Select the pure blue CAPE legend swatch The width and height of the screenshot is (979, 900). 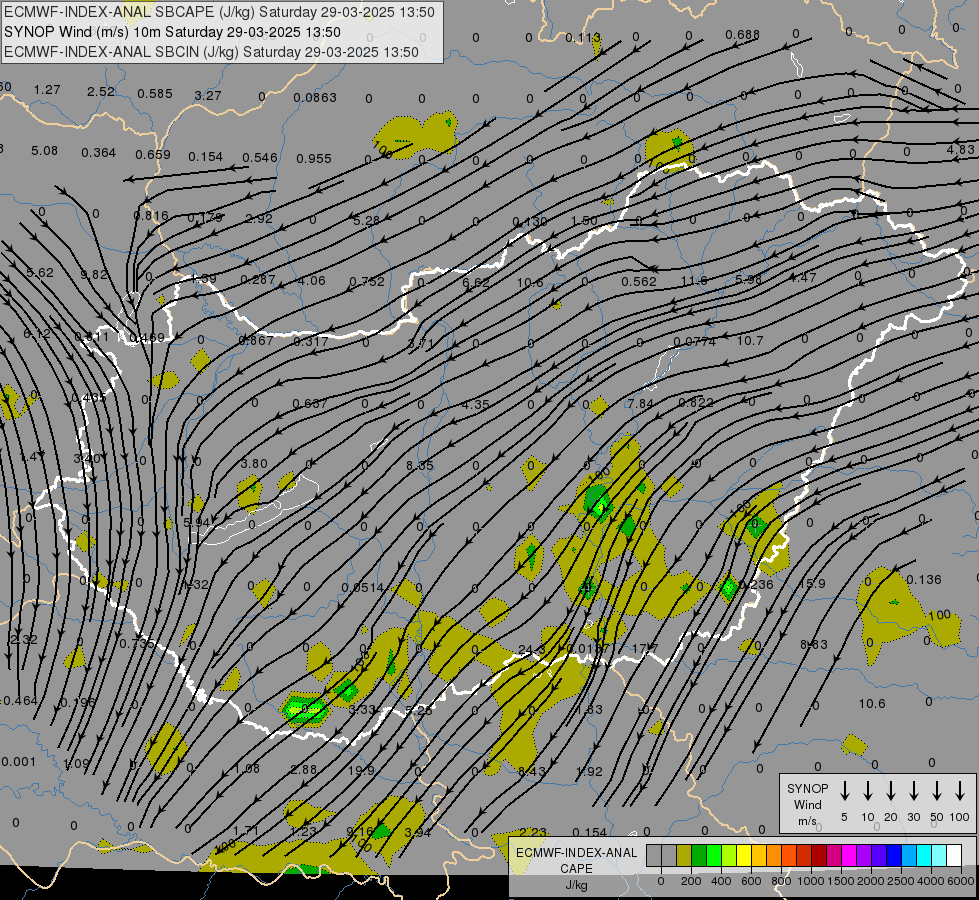pyautogui.click(x=894, y=856)
